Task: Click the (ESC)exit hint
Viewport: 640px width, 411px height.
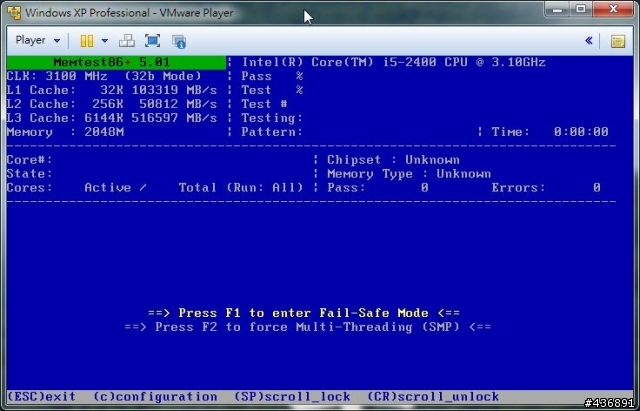Action: (41, 397)
